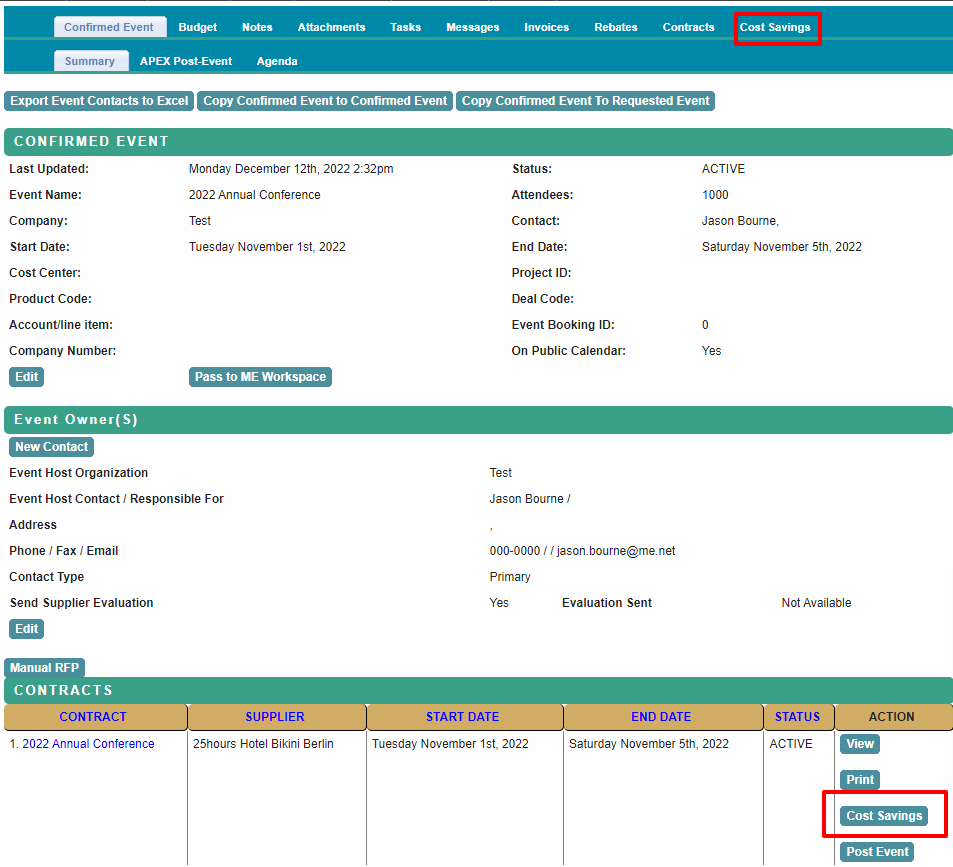Click the Manual RFP button
The width and height of the screenshot is (953, 867).
coord(44,668)
